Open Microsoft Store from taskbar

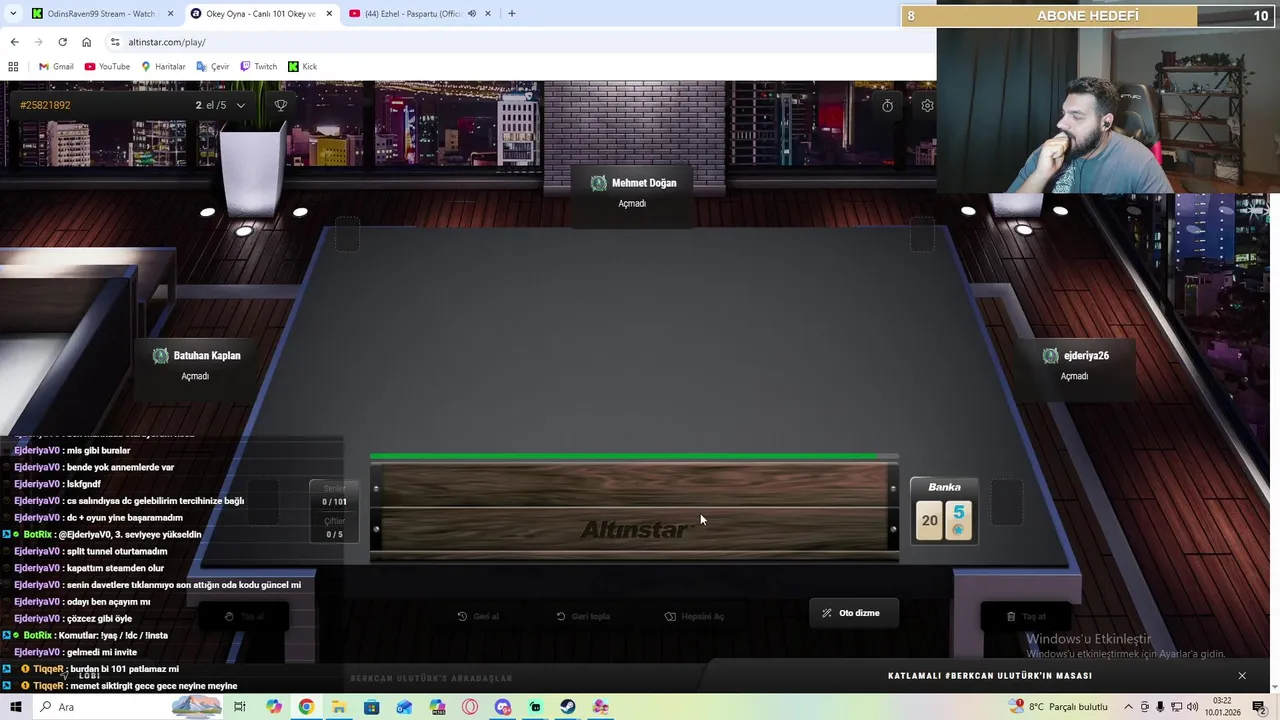(x=372, y=707)
